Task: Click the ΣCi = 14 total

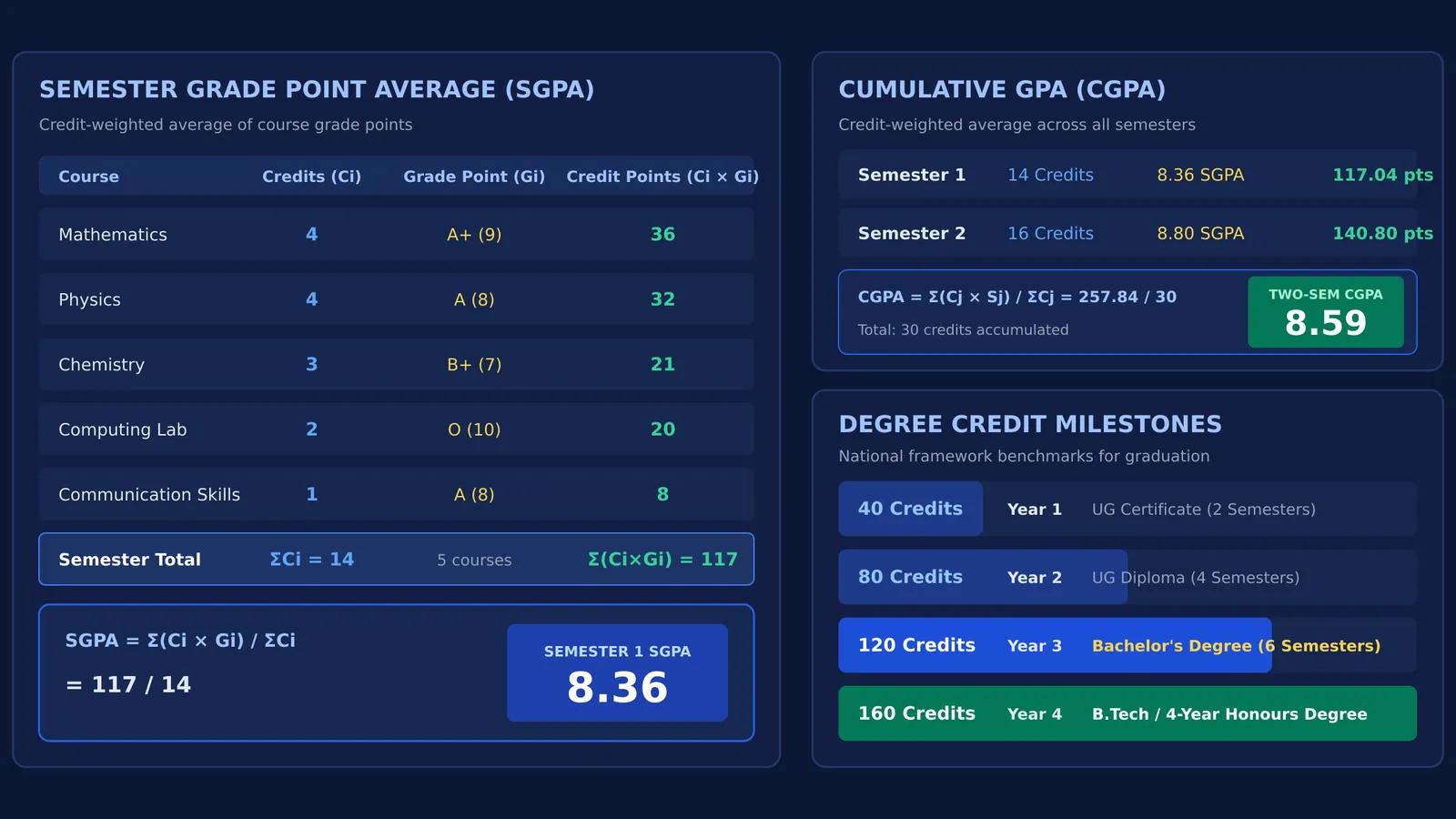Action: coord(311,560)
